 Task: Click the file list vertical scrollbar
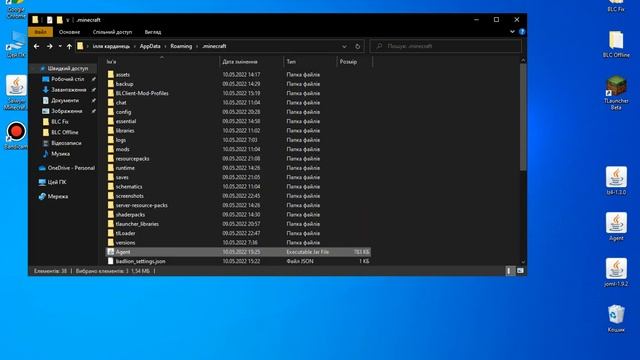pyautogui.click(x=523, y=117)
